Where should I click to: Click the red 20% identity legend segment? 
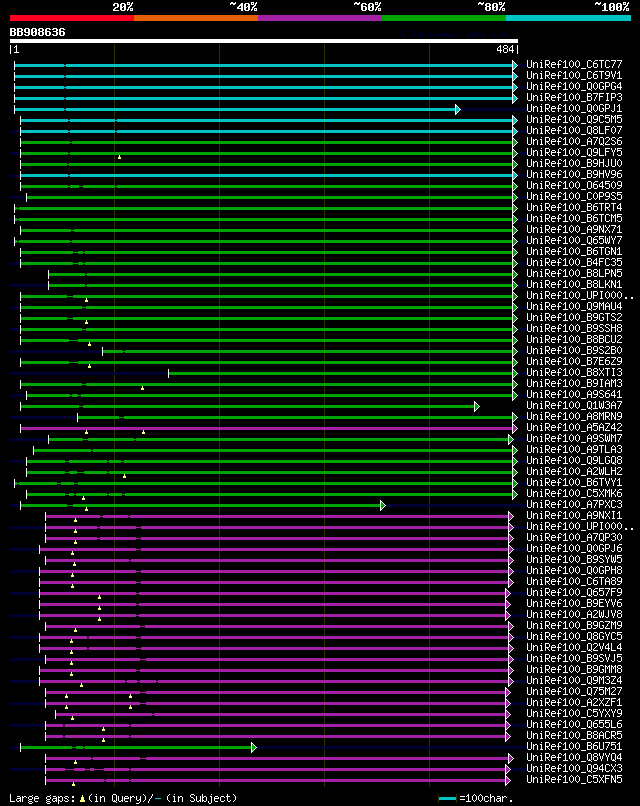[x=71, y=18]
